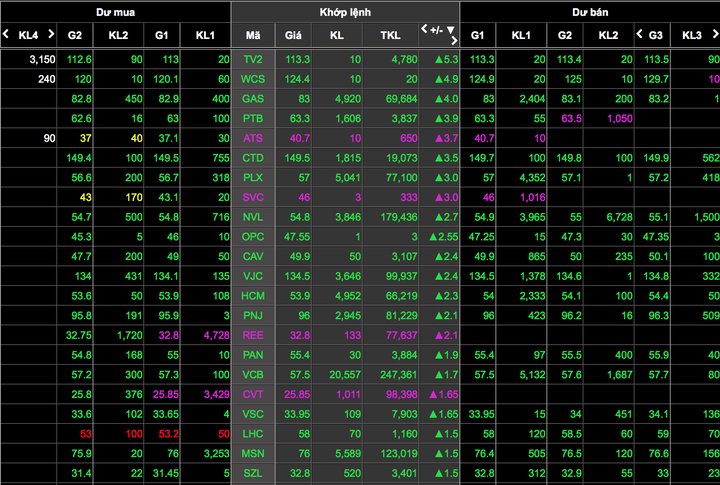Click the left chevron before the +/- header
This screenshot has height=485, width=720.
(424, 30)
